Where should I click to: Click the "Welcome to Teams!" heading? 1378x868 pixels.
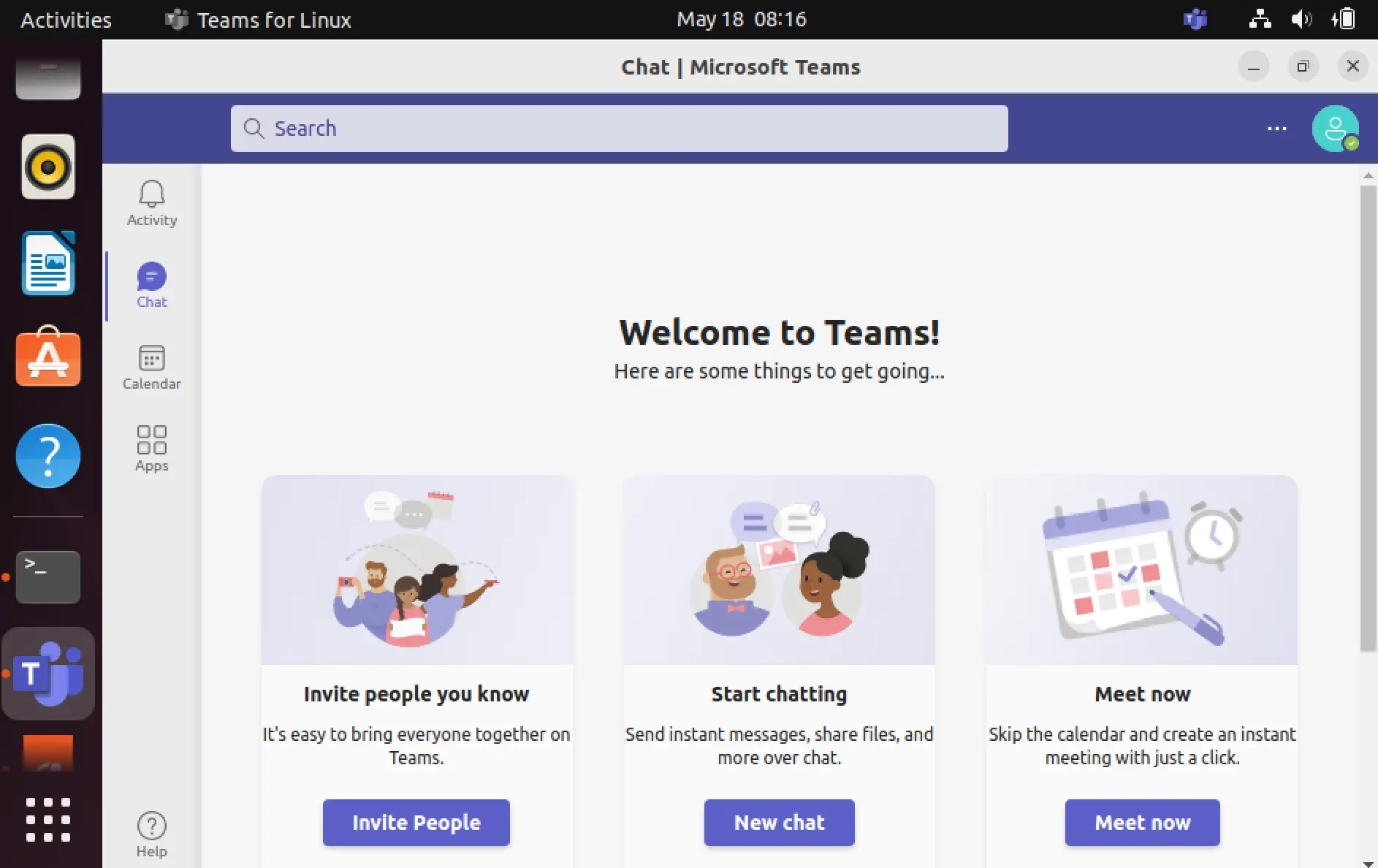[x=779, y=332]
